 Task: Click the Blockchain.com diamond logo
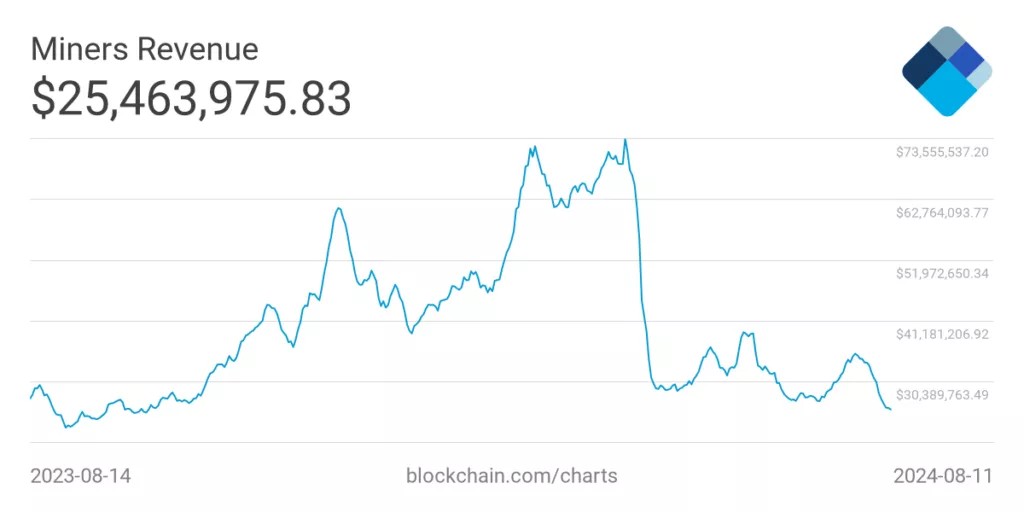coord(946,71)
